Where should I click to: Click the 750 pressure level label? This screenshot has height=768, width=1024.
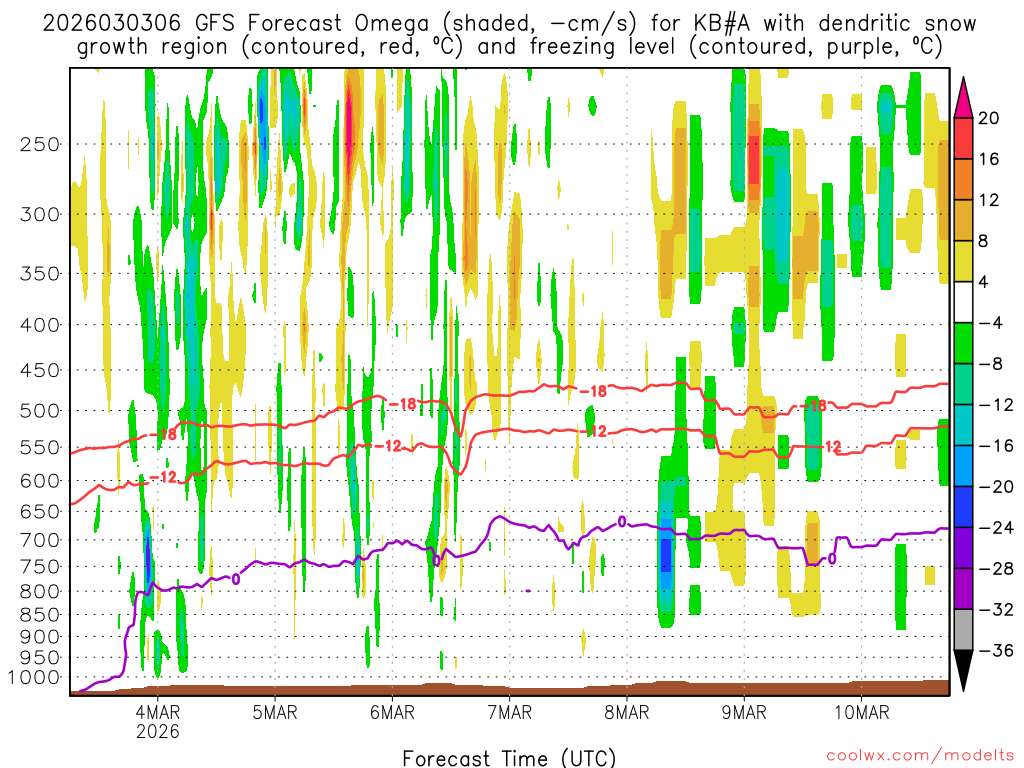tap(40, 567)
